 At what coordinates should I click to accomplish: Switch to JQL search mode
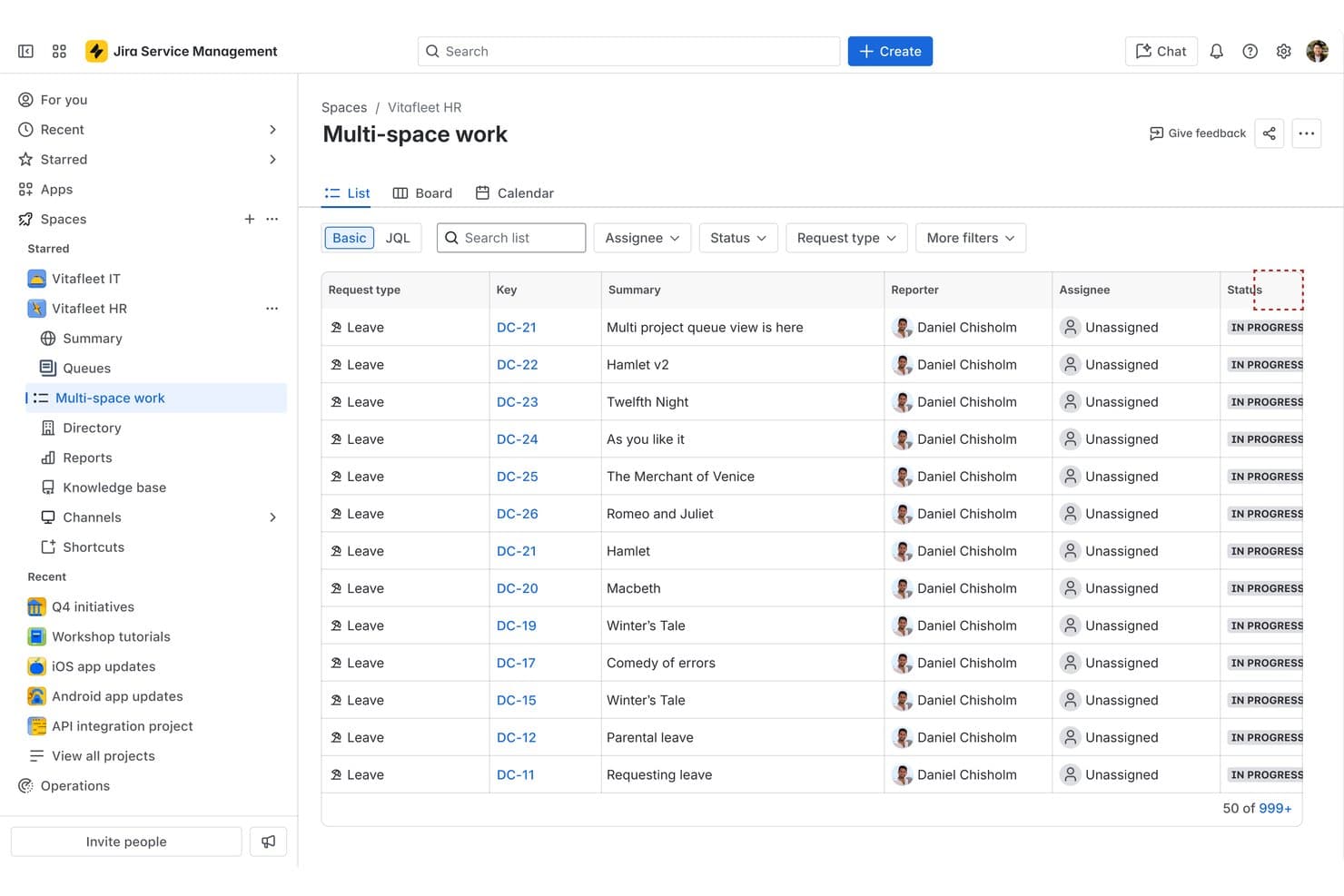[398, 238]
